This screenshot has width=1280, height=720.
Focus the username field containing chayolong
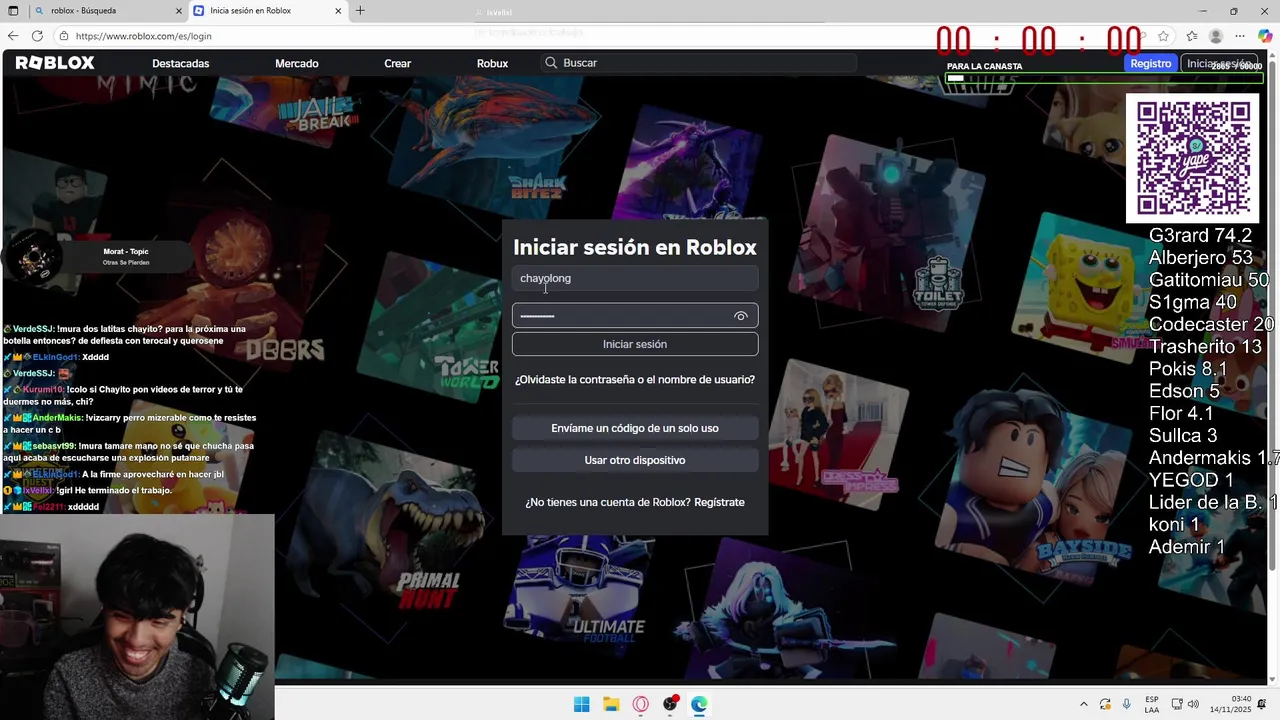(635, 278)
